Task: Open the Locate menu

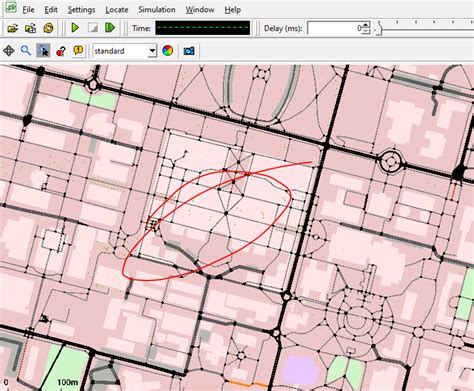Action: [117, 10]
